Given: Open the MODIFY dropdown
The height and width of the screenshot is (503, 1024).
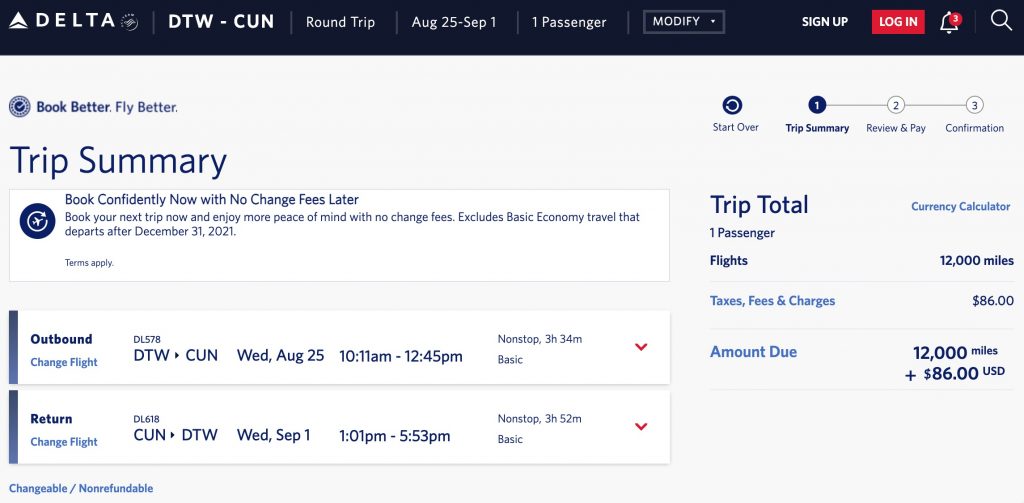Looking at the screenshot, I should pos(684,22).
